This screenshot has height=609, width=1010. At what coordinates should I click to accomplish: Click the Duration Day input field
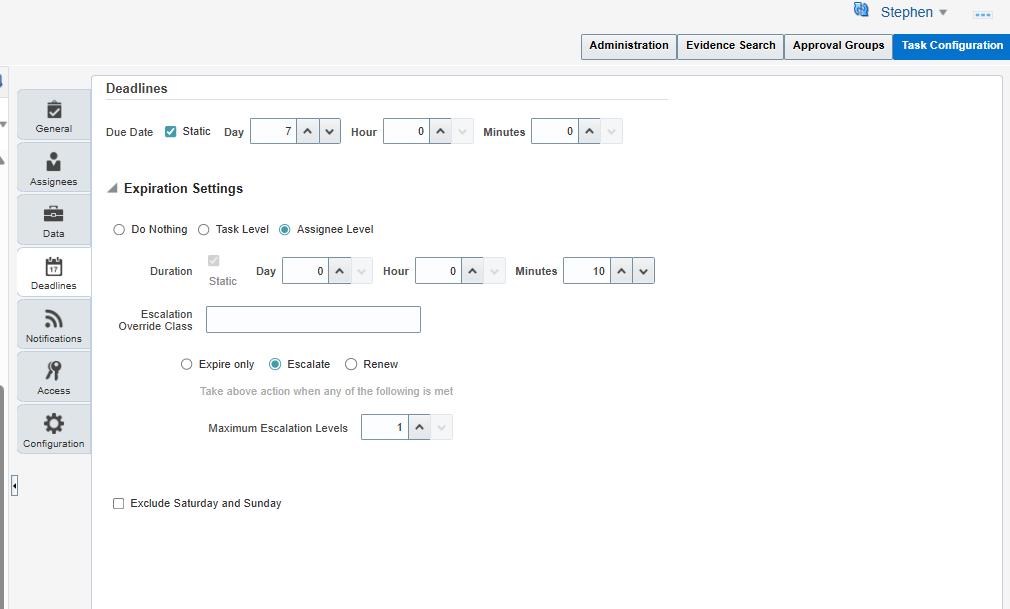coord(305,271)
